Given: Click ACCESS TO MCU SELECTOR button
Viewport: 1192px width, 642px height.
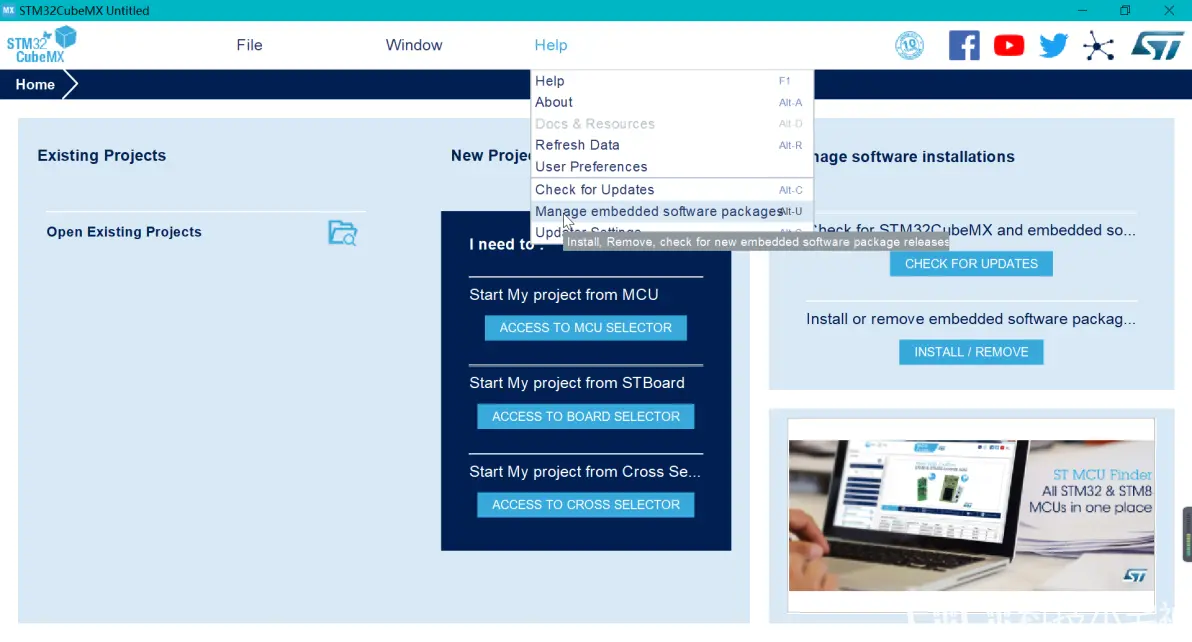Looking at the screenshot, I should click(585, 327).
